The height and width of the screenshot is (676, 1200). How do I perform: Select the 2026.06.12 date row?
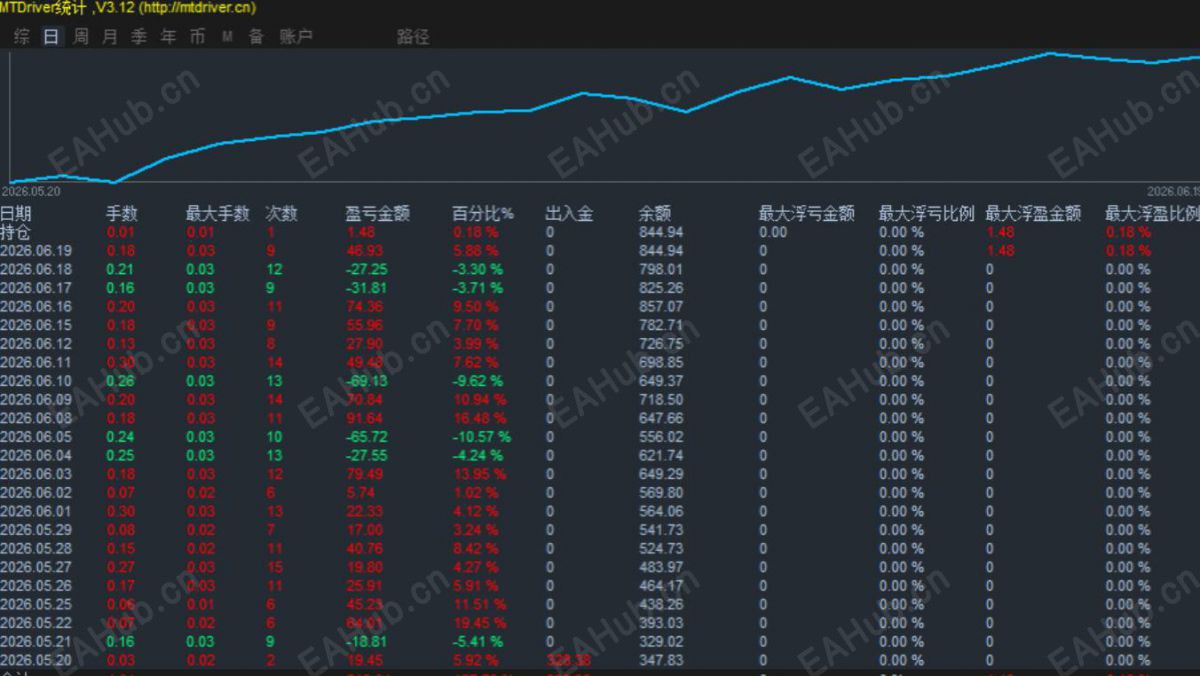pos(36,344)
